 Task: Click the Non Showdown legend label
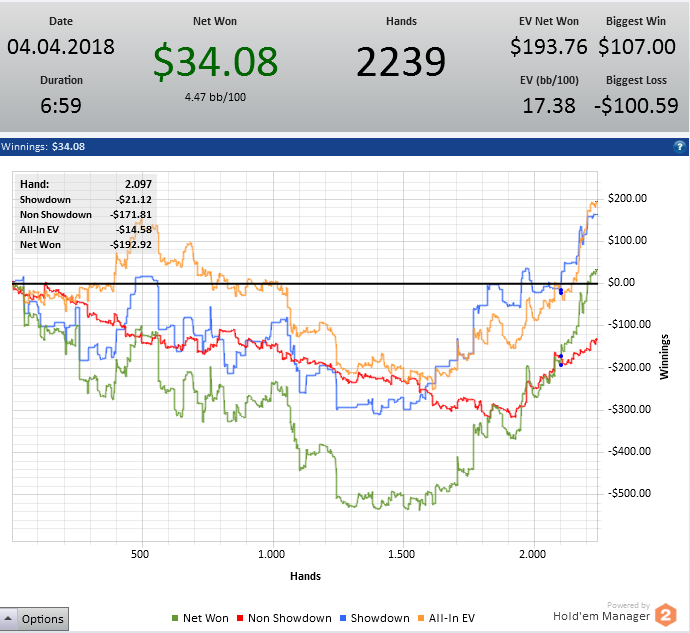(290, 618)
